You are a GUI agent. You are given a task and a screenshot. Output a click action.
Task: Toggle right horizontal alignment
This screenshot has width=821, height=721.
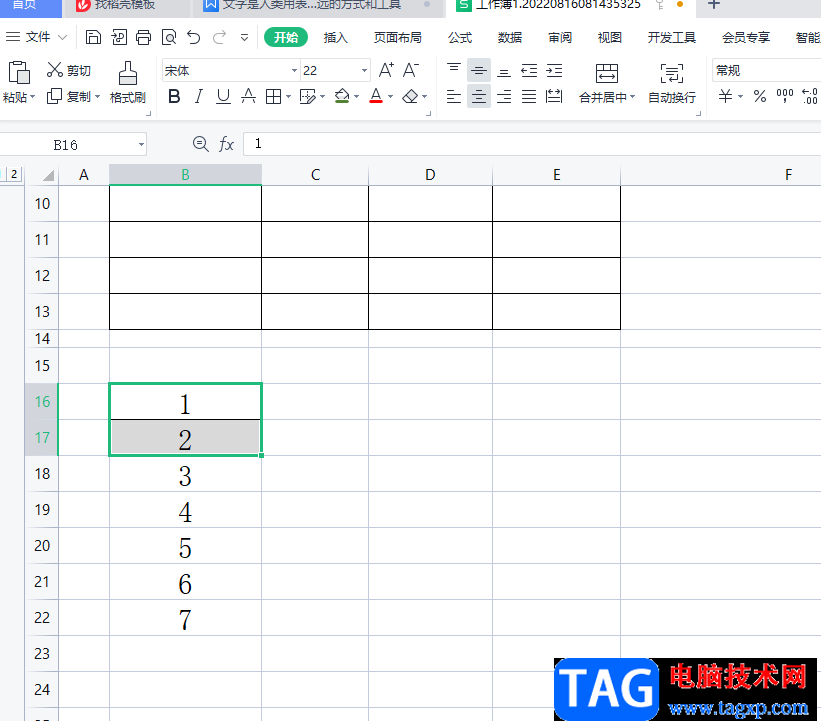(504, 96)
